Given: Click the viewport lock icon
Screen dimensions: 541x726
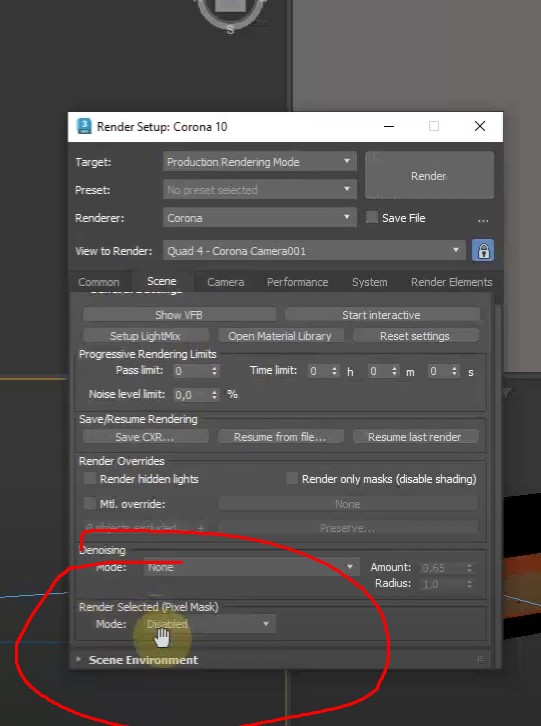Looking at the screenshot, I should coord(483,250).
